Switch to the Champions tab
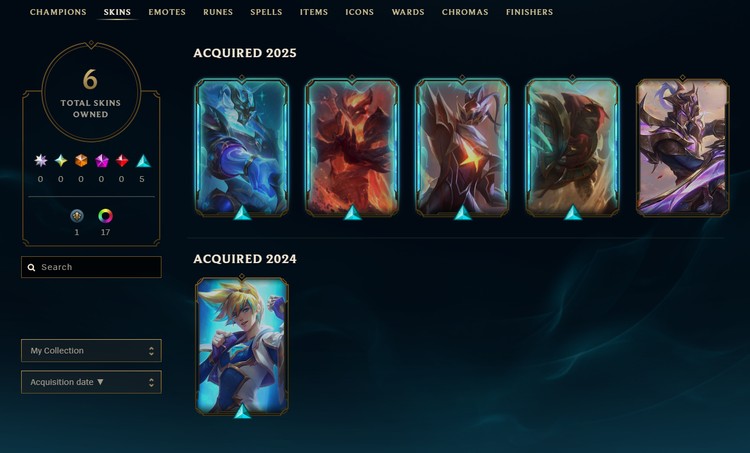This screenshot has height=453, width=750. [58, 12]
